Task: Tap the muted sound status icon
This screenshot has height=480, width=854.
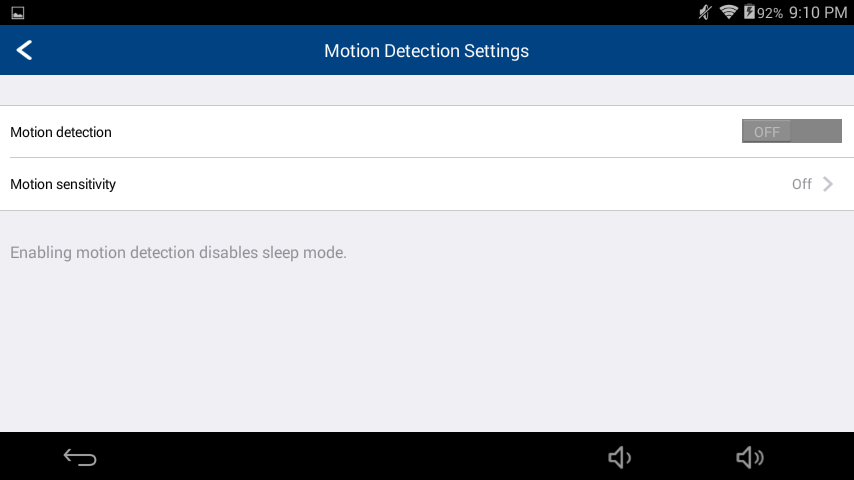Action: tap(705, 12)
